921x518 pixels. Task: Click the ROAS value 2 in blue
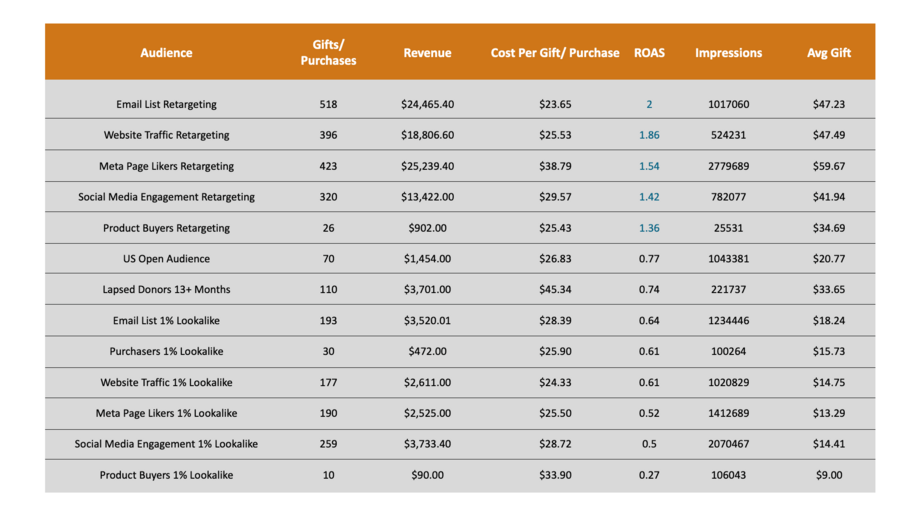(x=649, y=104)
